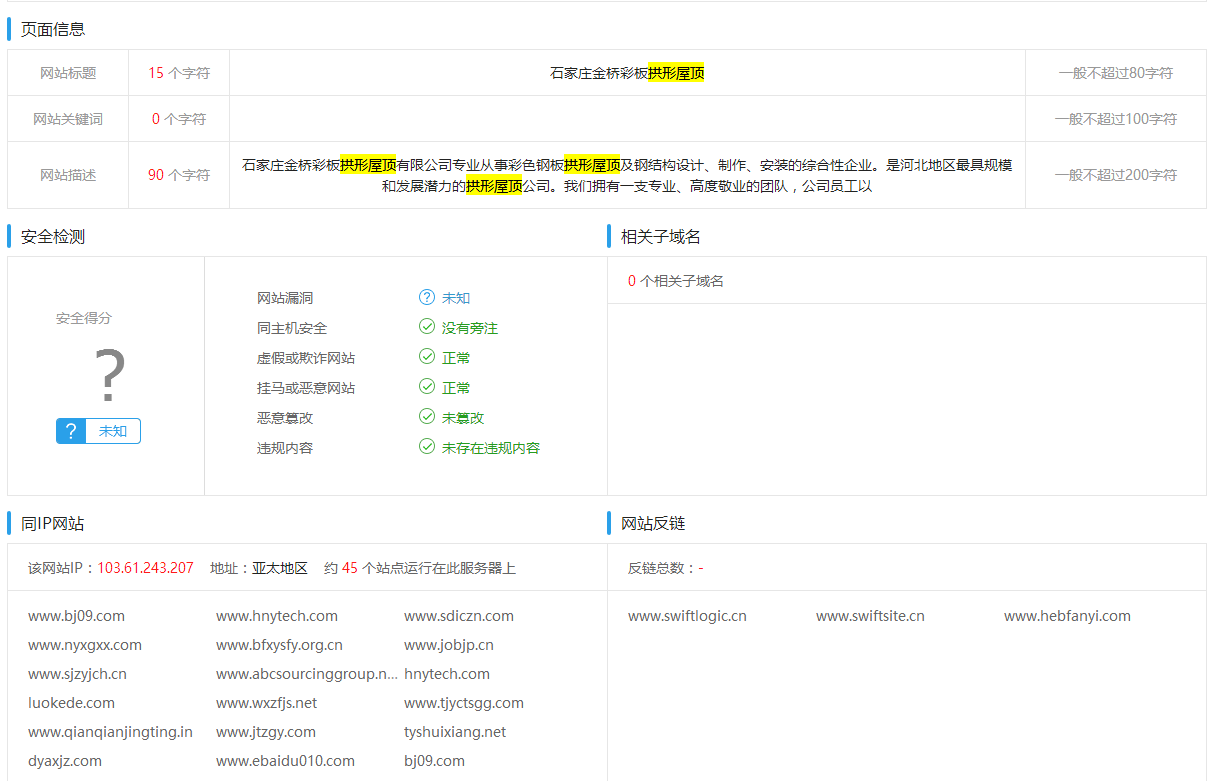Viewport: 1216px width, 781px height.
Task: Click the 没有旁注 status text
Action: (470, 328)
